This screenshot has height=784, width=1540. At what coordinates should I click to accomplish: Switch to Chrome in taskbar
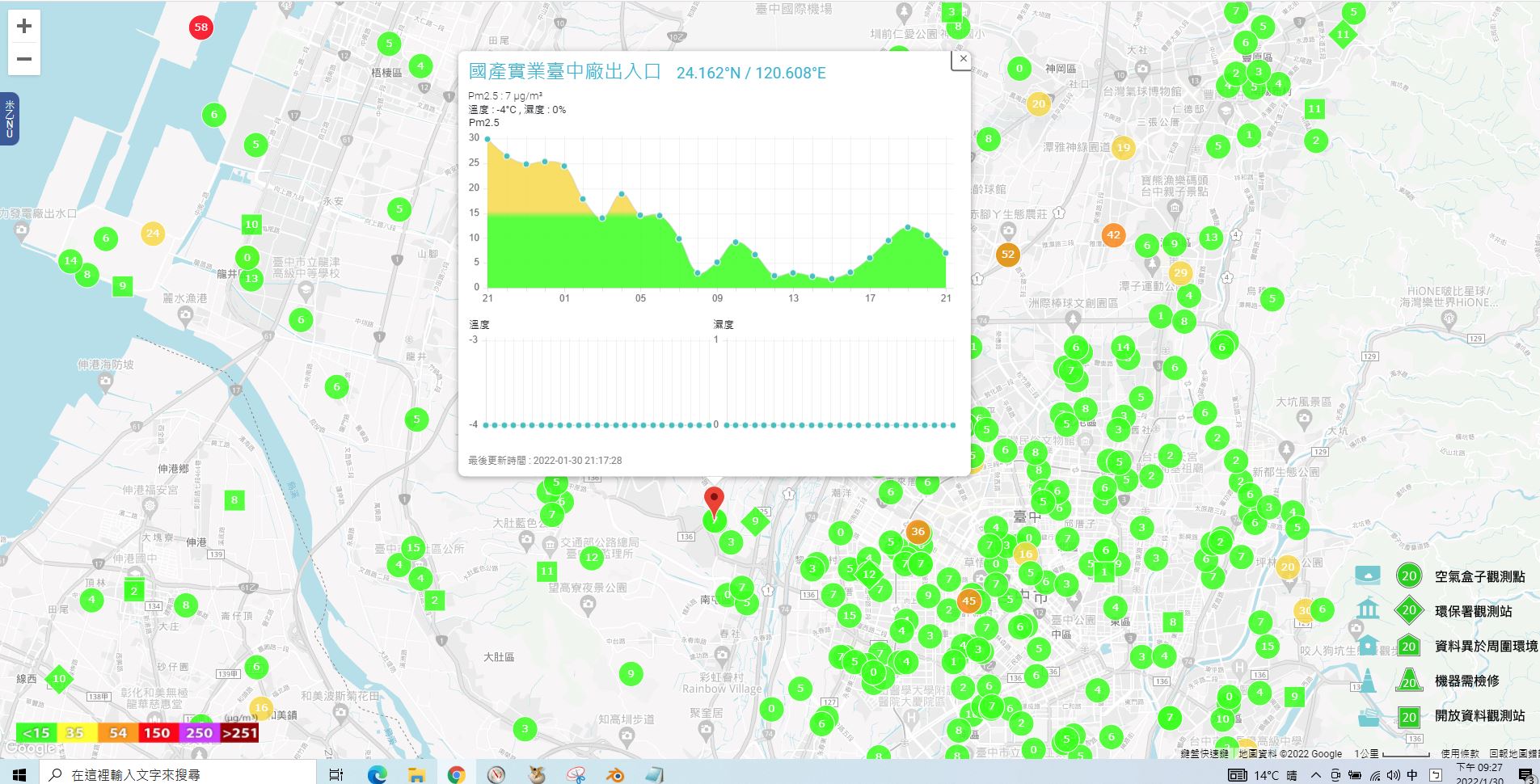click(x=456, y=774)
